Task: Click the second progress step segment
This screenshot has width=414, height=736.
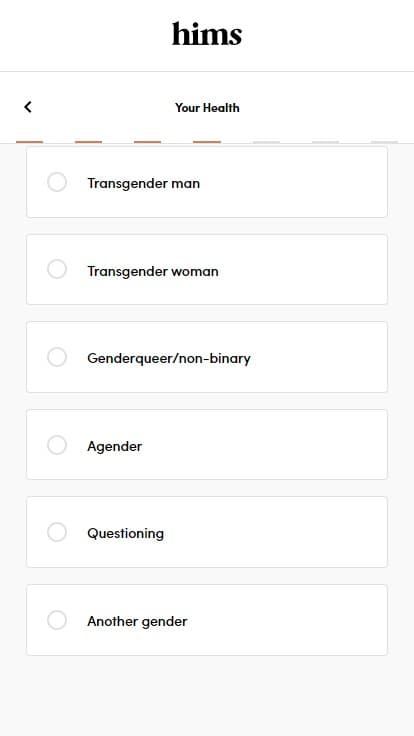Action: [88, 142]
